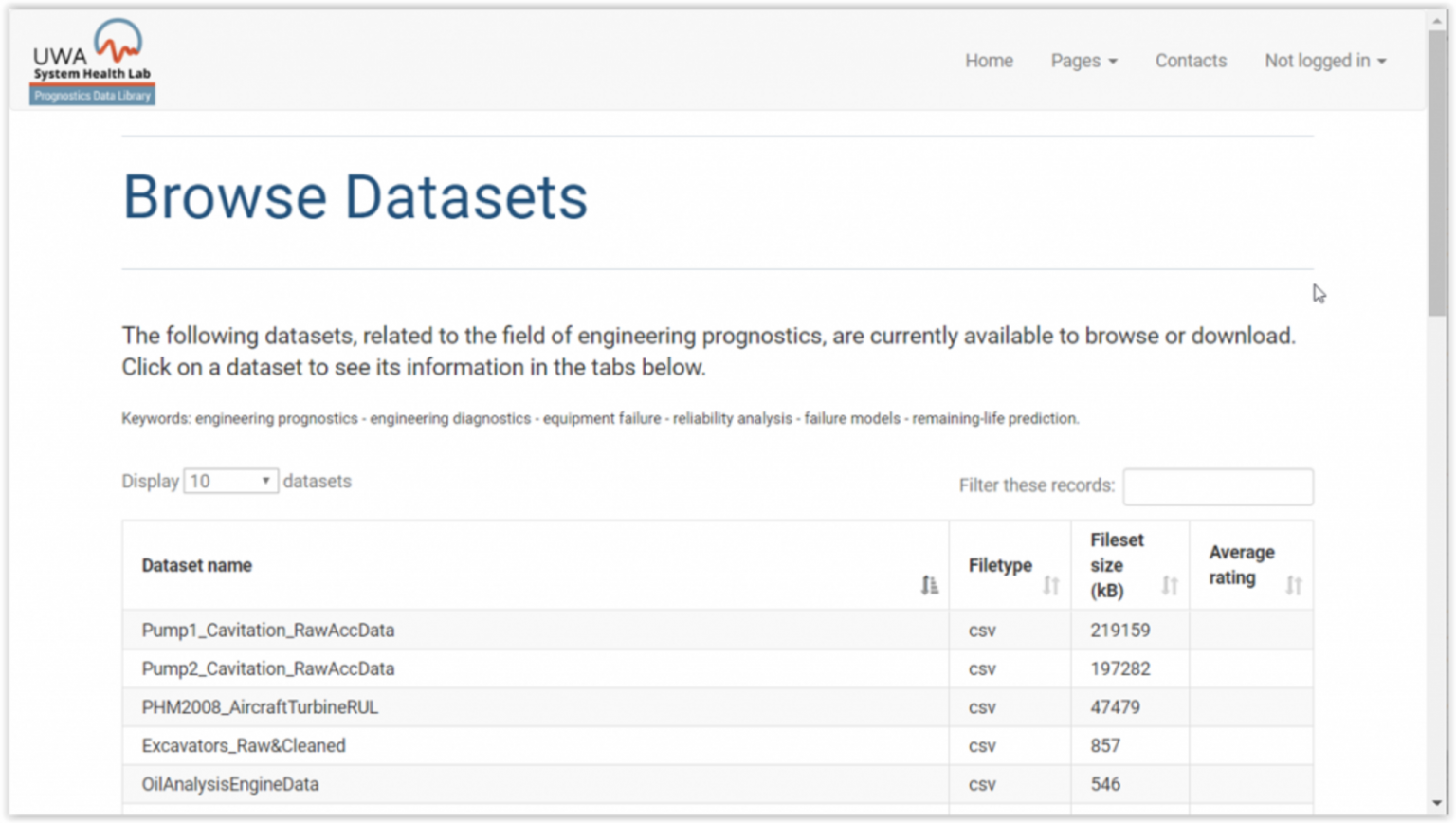The height and width of the screenshot is (823, 1456).
Task: Go to the Home page
Action: pyautogui.click(x=989, y=60)
